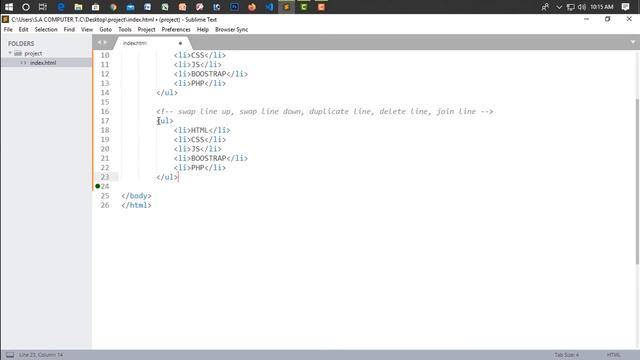The height and width of the screenshot is (360, 640).
Task: Open Excel from the taskbar
Action: (x=165, y=7)
